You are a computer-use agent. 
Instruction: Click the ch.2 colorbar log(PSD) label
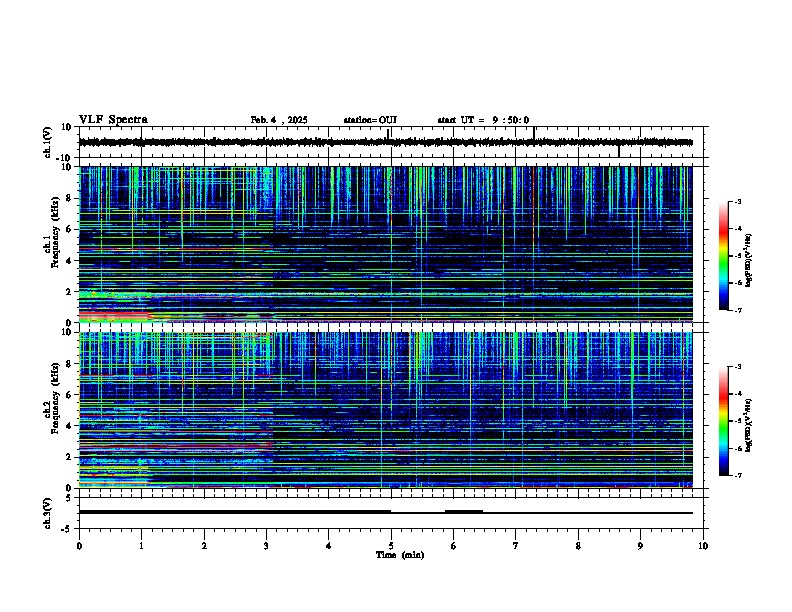749,425
